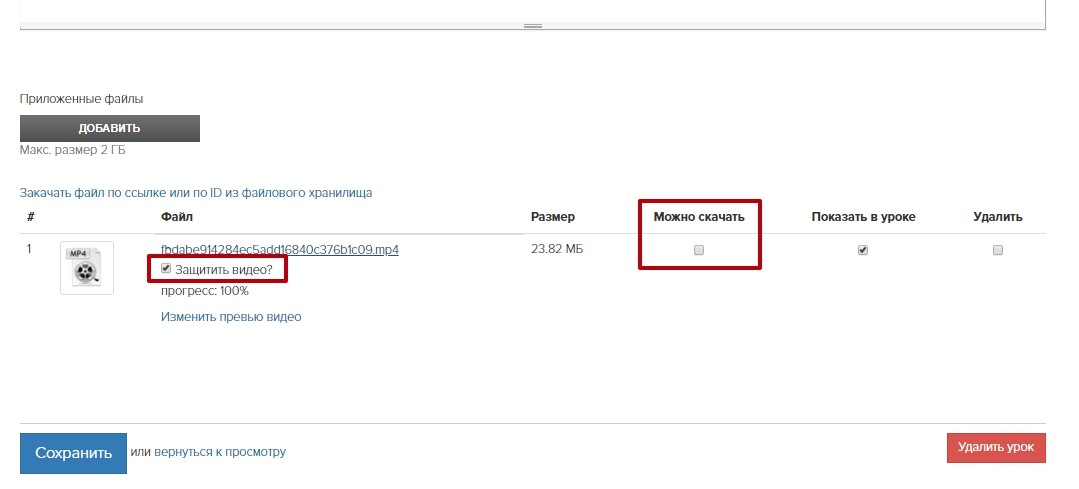
Task: Click the blue 'Сохранить' button
Action: (x=73, y=453)
